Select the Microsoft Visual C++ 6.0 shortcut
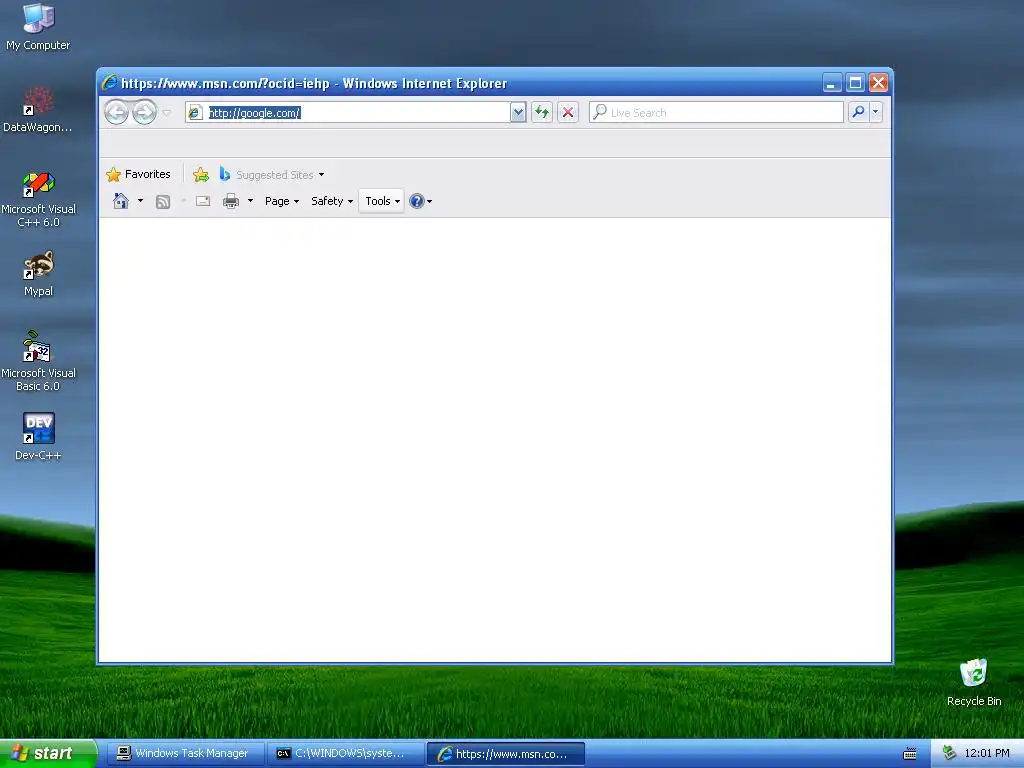1024x768 pixels. point(38,199)
